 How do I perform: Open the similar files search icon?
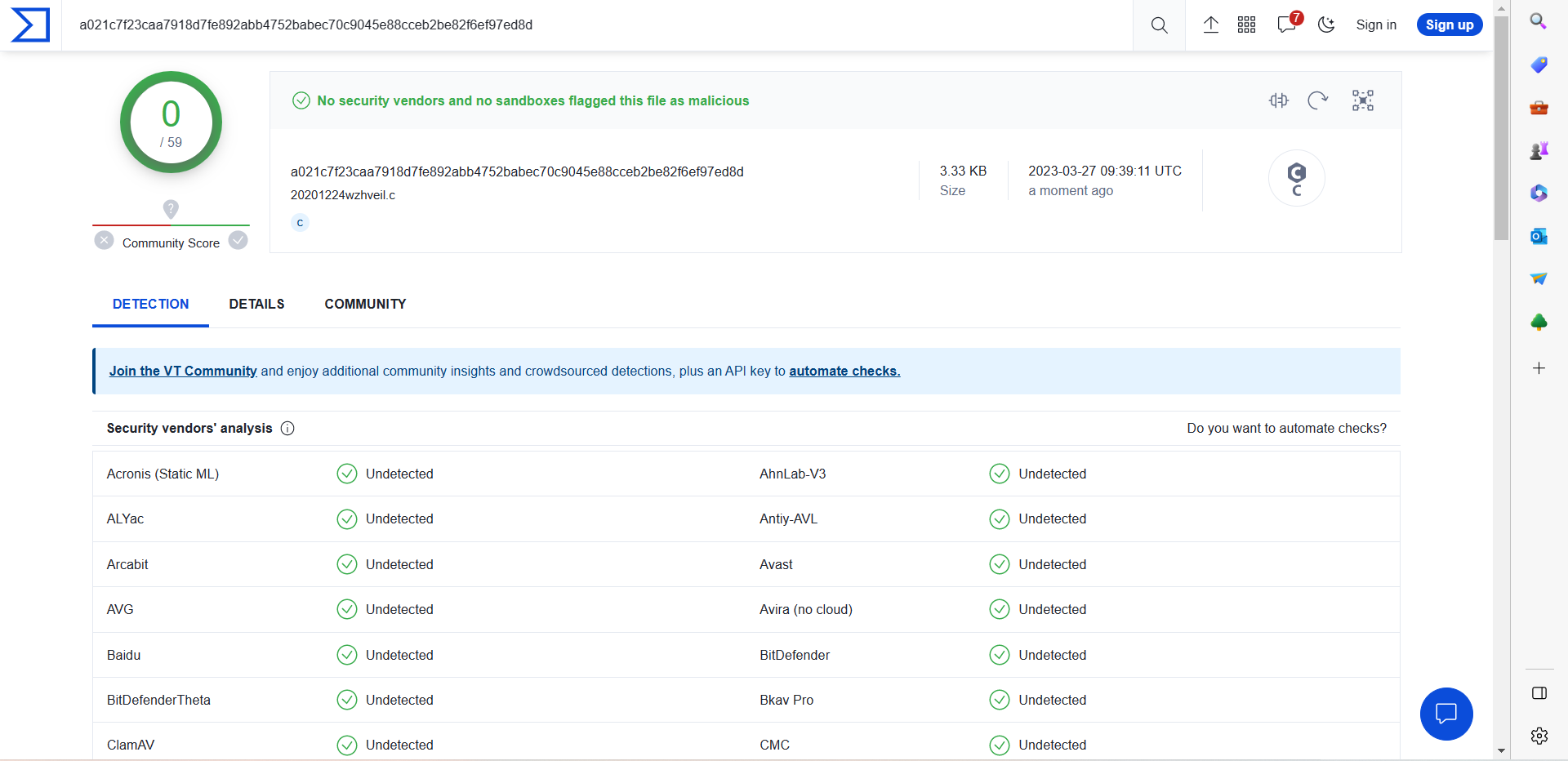1279,100
